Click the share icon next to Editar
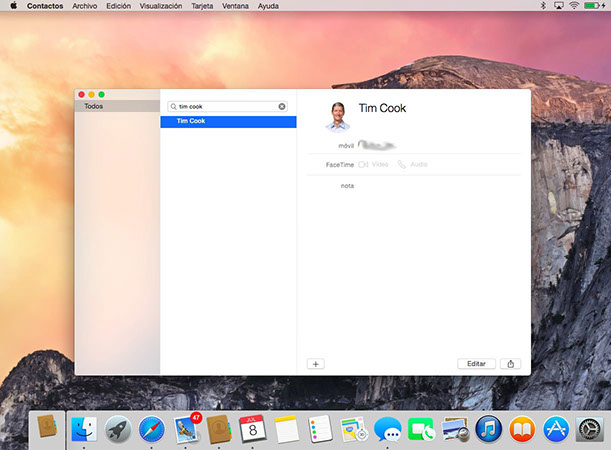 click(x=512, y=364)
